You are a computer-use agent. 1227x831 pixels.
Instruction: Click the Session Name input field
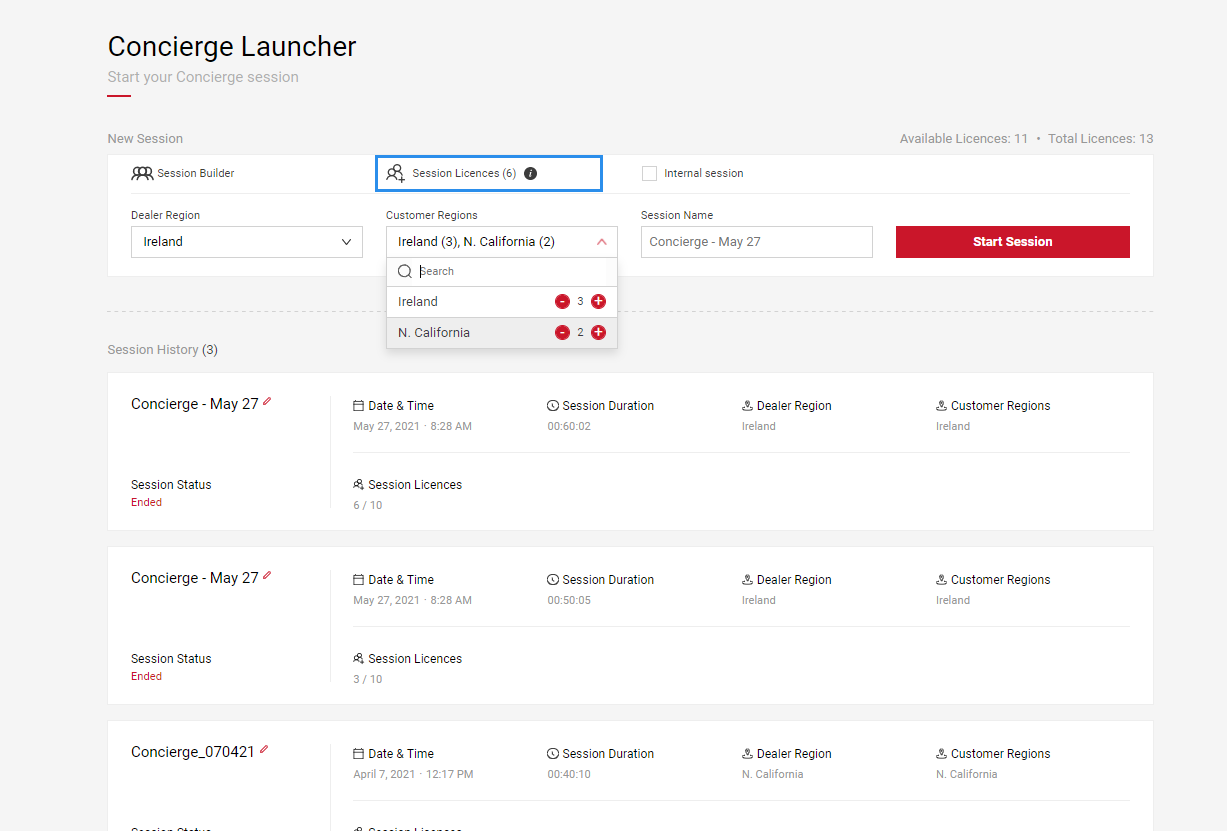click(757, 242)
